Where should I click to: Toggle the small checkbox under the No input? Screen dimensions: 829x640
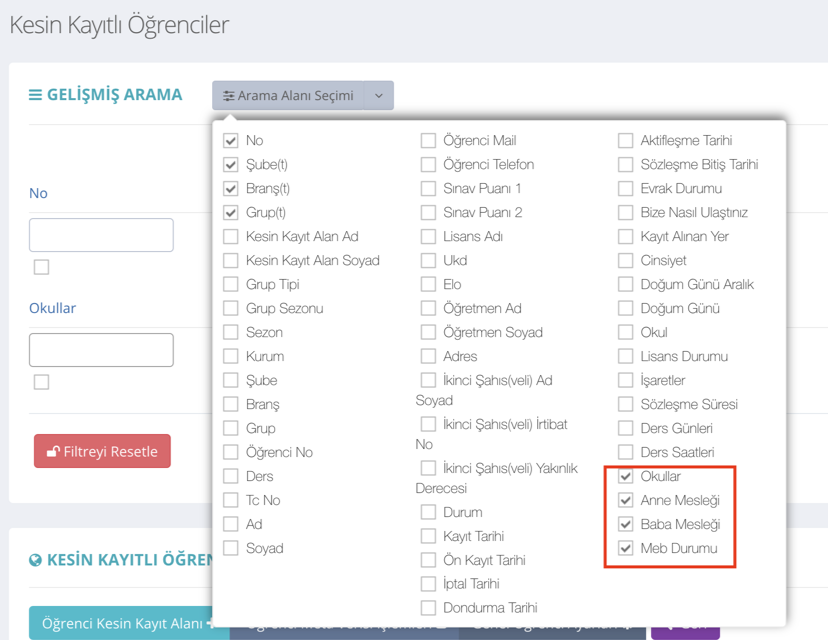(41, 267)
